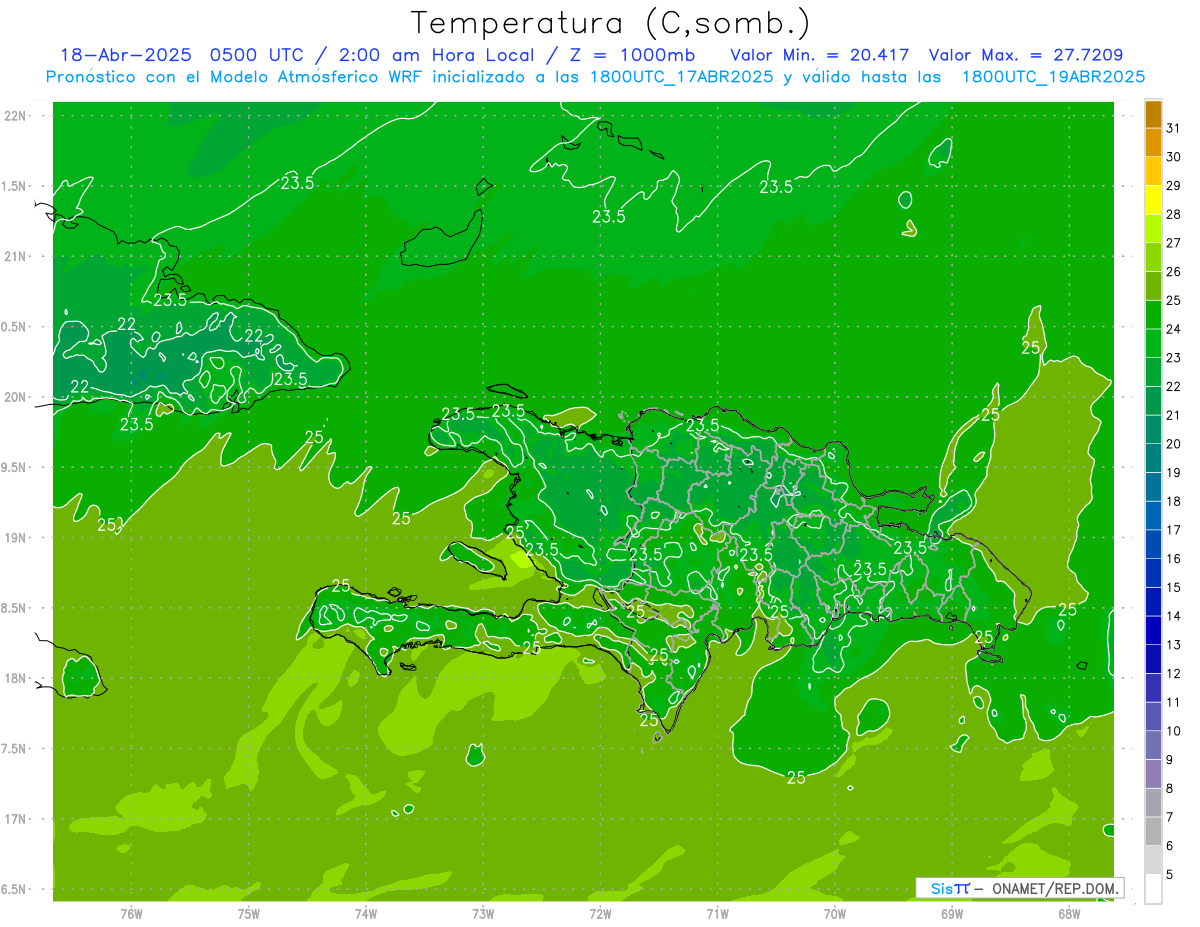Click the '21N' latitude axis label
1200x927 pixels.
pos(16,257)
